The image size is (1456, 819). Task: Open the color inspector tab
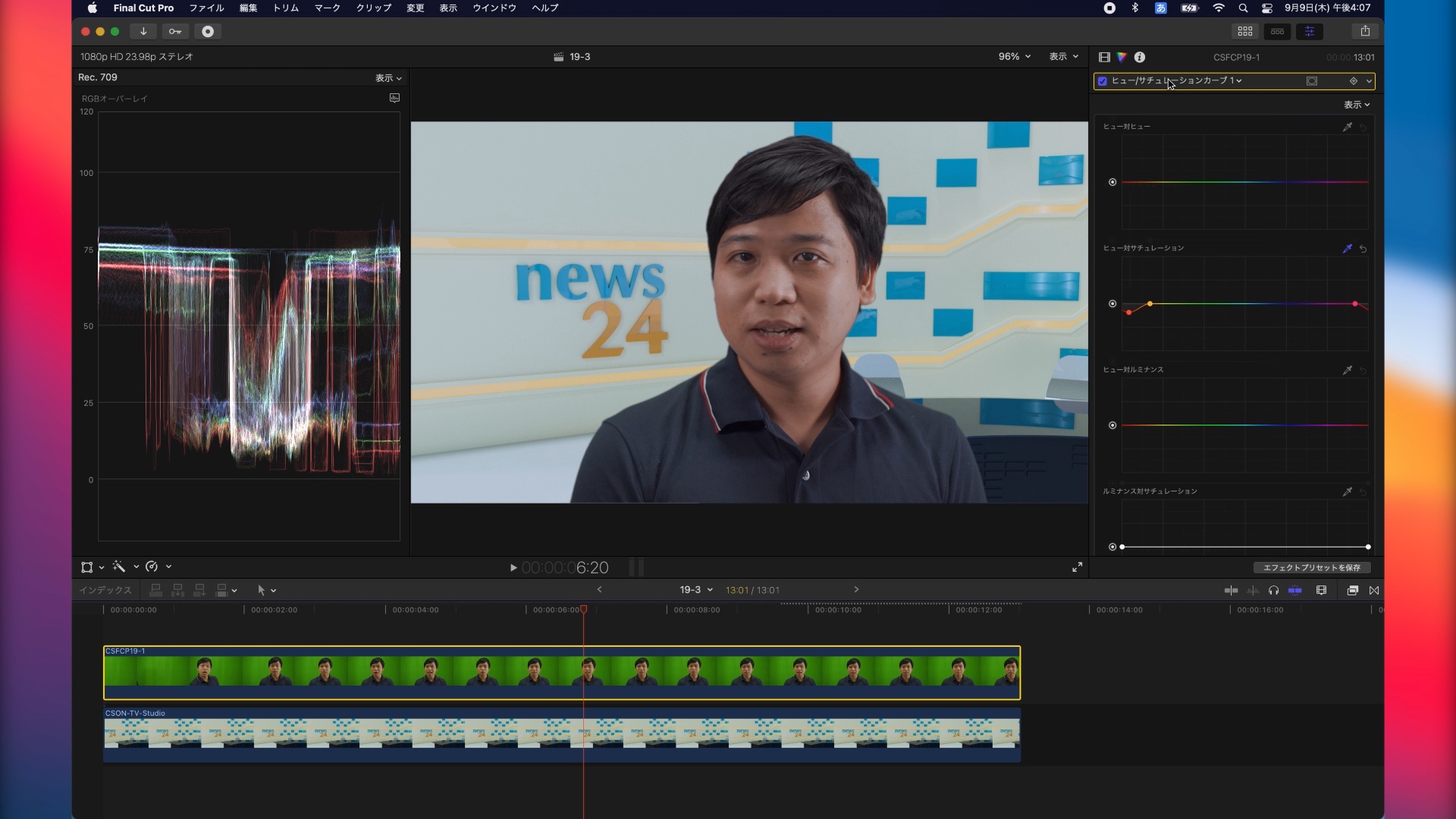pyautogui.click(x=1122, y=57)
